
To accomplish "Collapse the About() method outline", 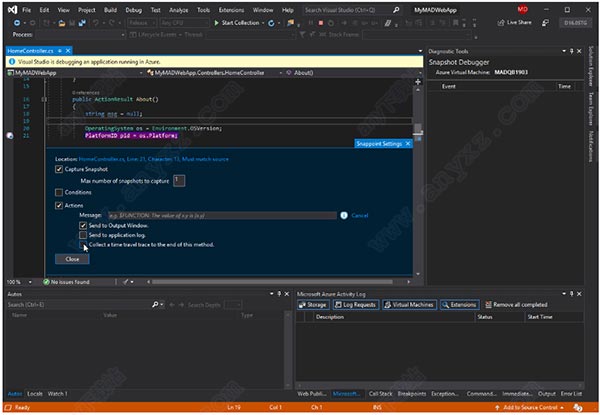I will tap(44, 99).
